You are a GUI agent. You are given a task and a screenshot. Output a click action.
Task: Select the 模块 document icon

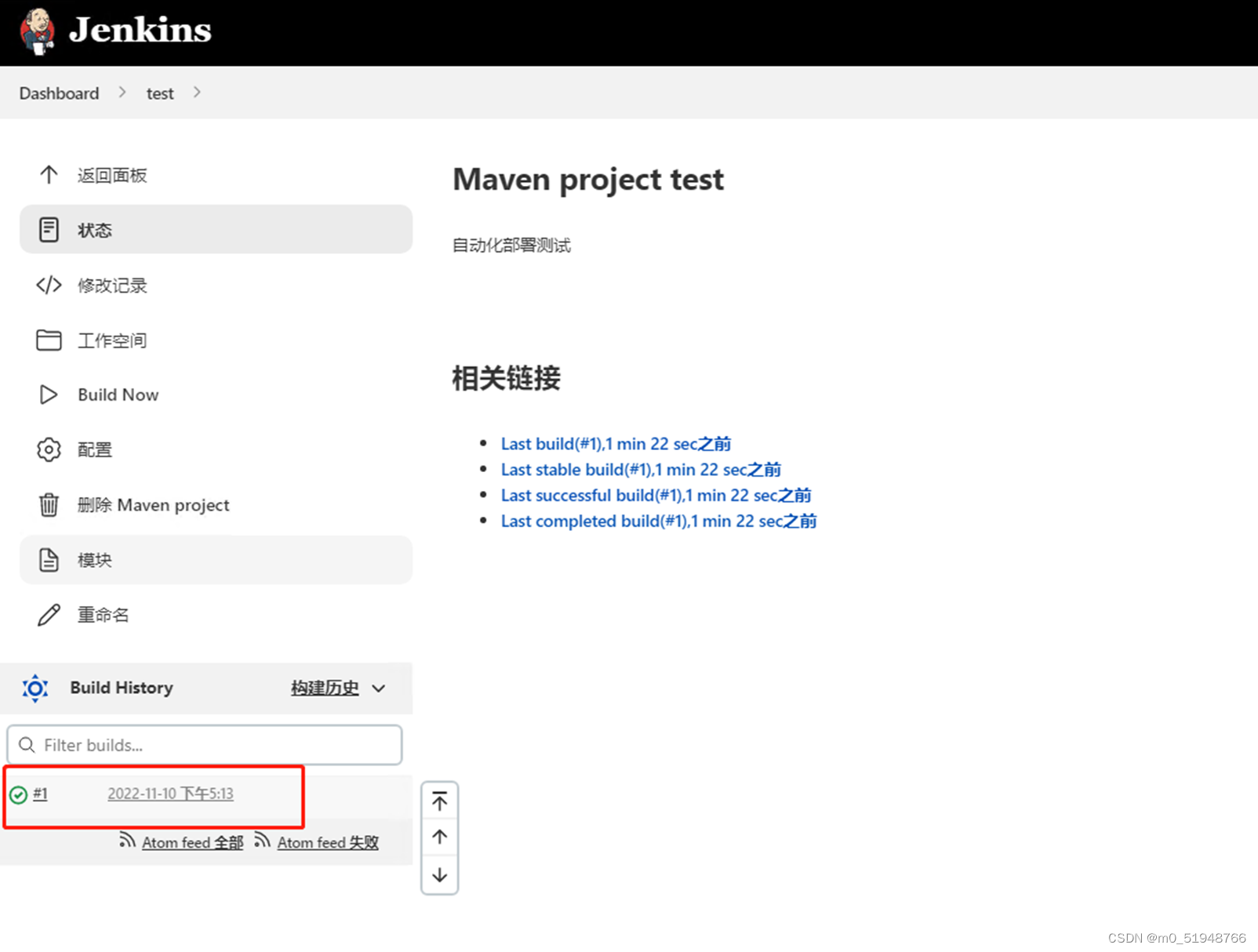(x=49, y=559)
